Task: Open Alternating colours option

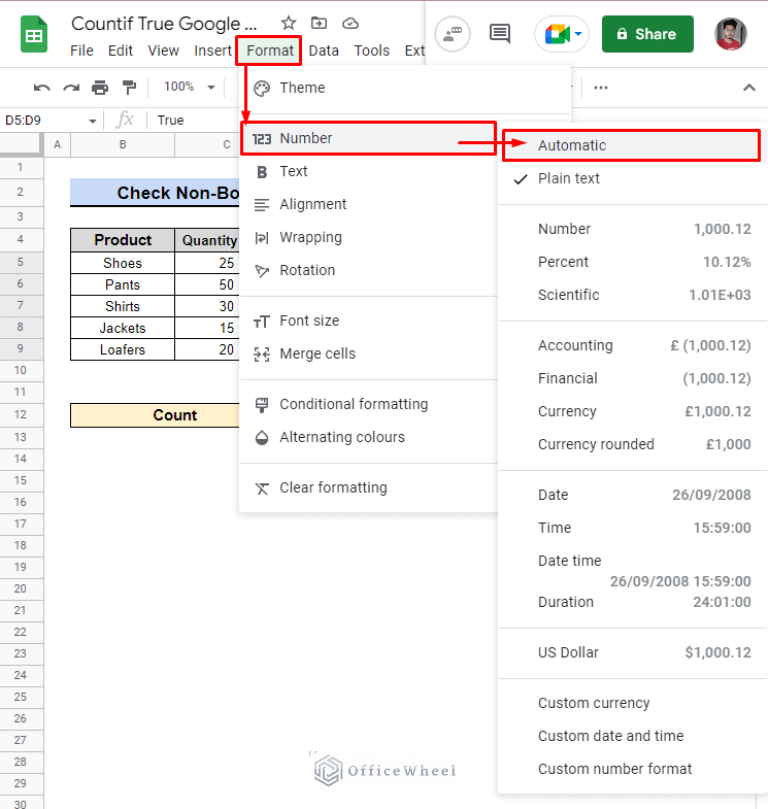Action: pyautogui.click(x=342, y=437)
